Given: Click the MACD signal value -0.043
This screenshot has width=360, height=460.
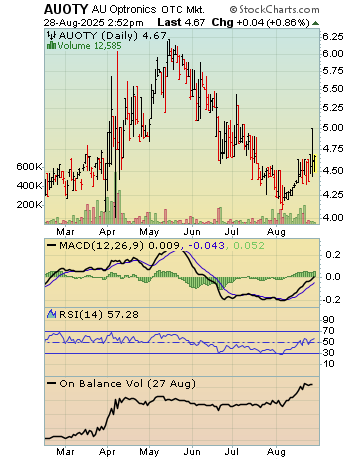Looking at the screenshot, I should point(206,246).
